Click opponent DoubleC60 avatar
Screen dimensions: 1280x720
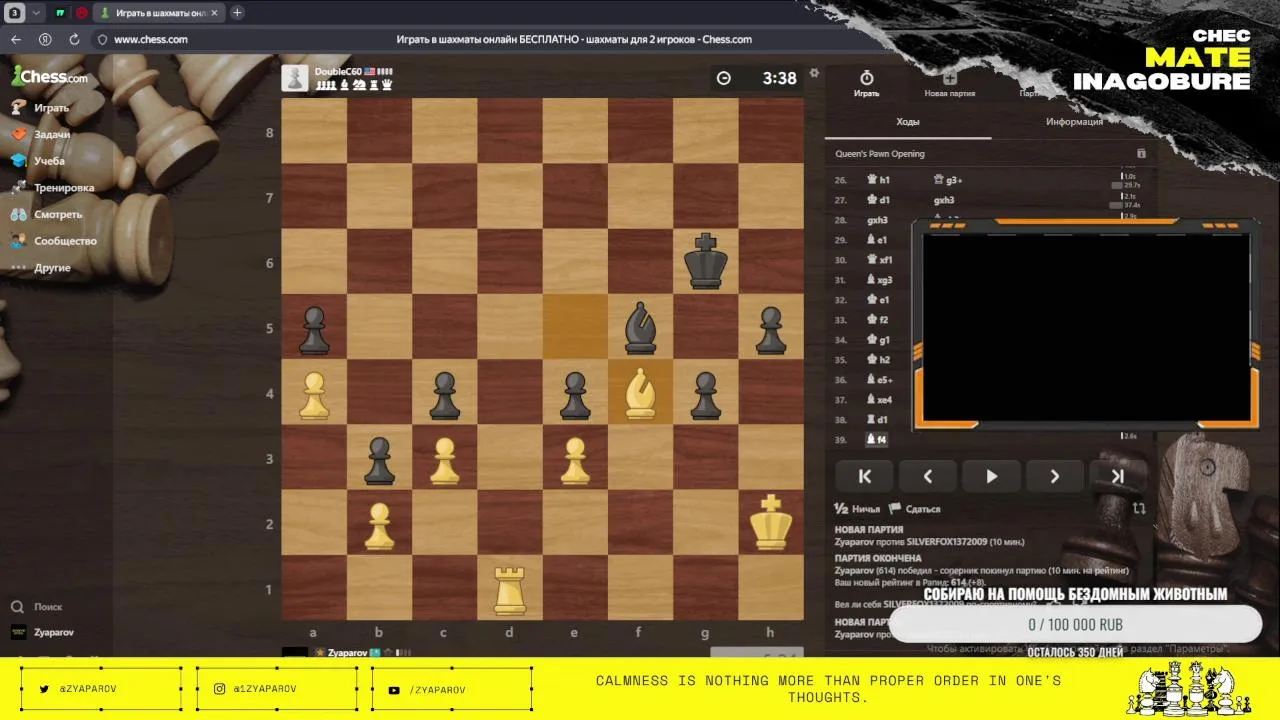(x=295, y=78)
